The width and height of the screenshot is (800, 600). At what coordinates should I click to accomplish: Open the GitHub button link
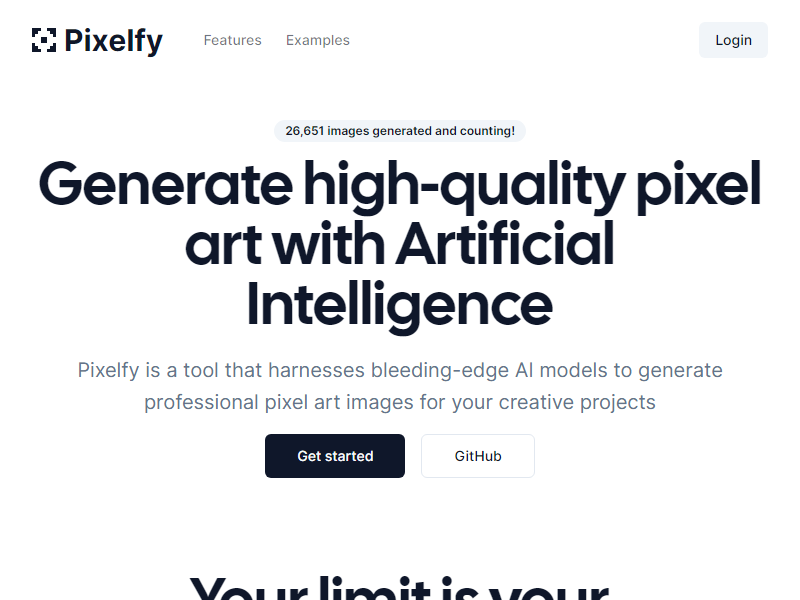[478, 456]
